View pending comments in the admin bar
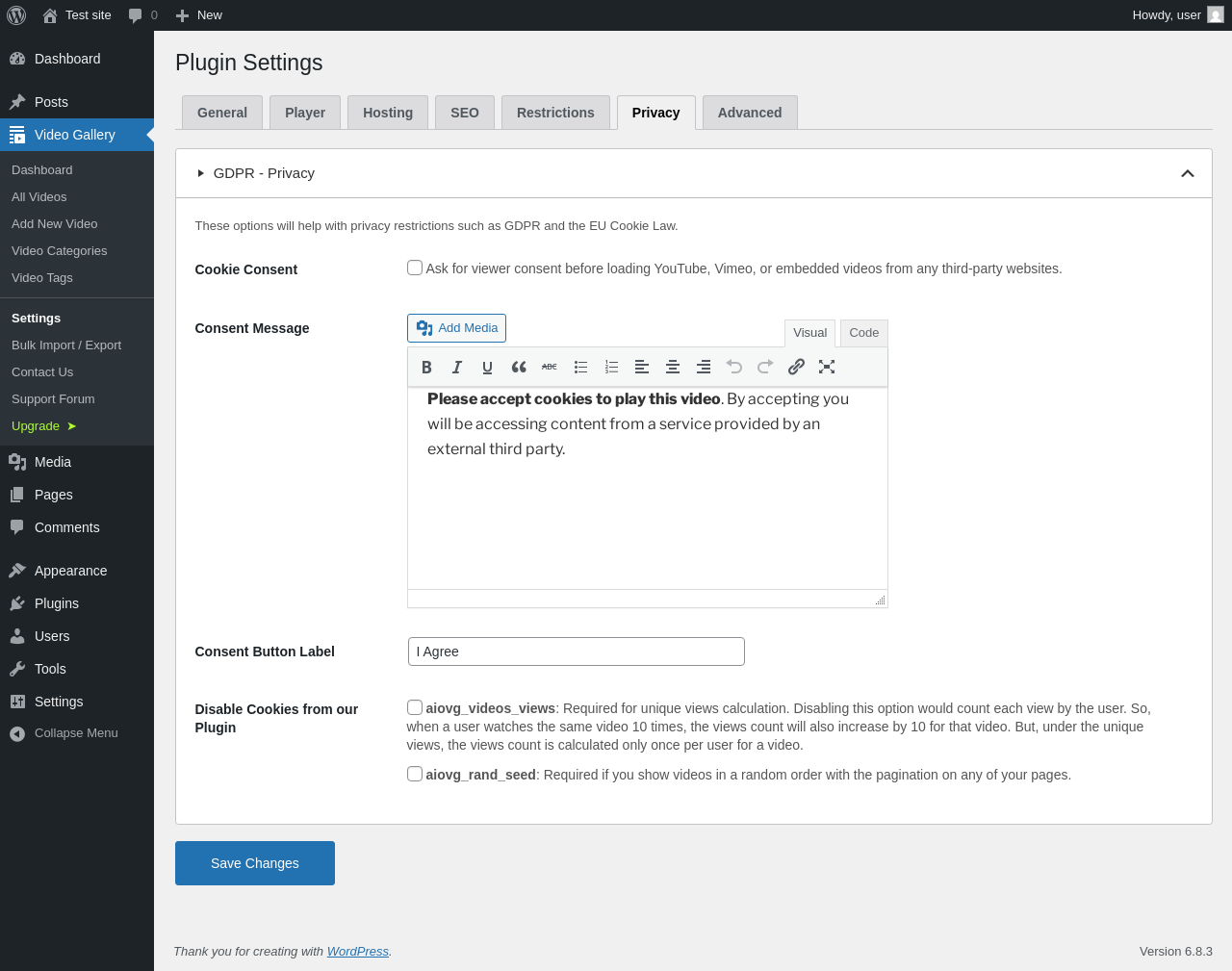The image size is (1232, 971). 142,15
